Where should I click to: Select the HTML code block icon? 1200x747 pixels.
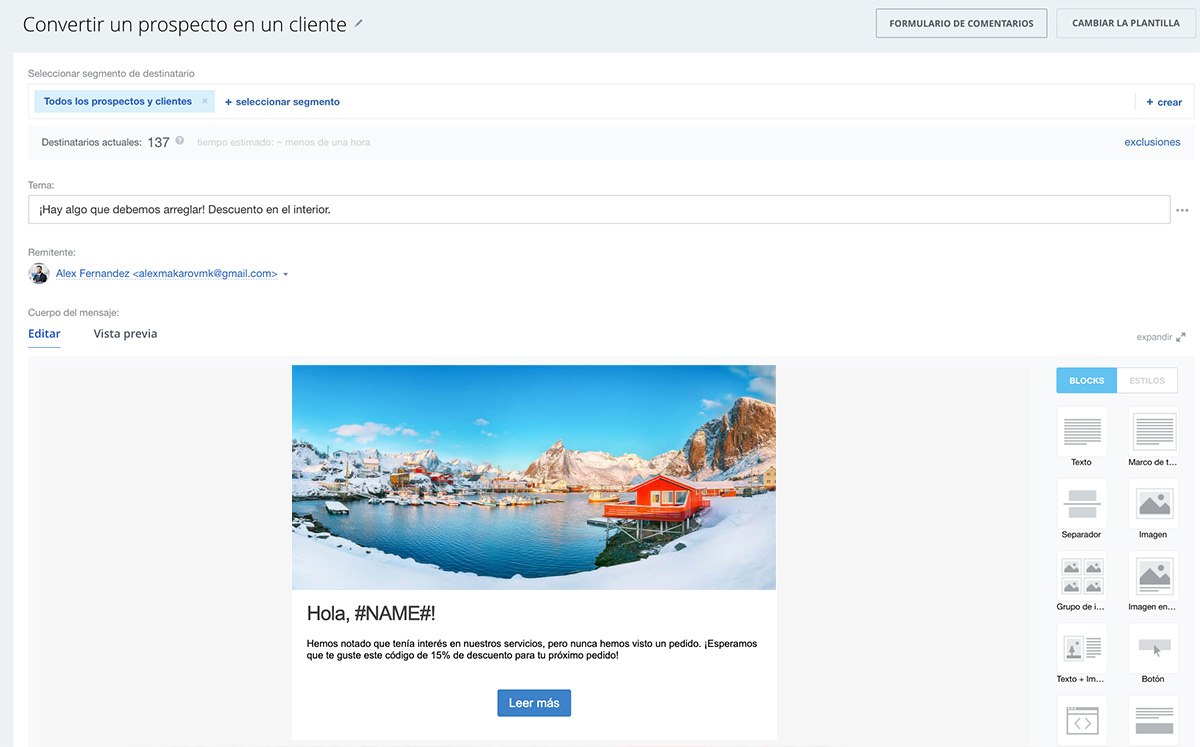pyautogui.click(x=1081, y=720)
